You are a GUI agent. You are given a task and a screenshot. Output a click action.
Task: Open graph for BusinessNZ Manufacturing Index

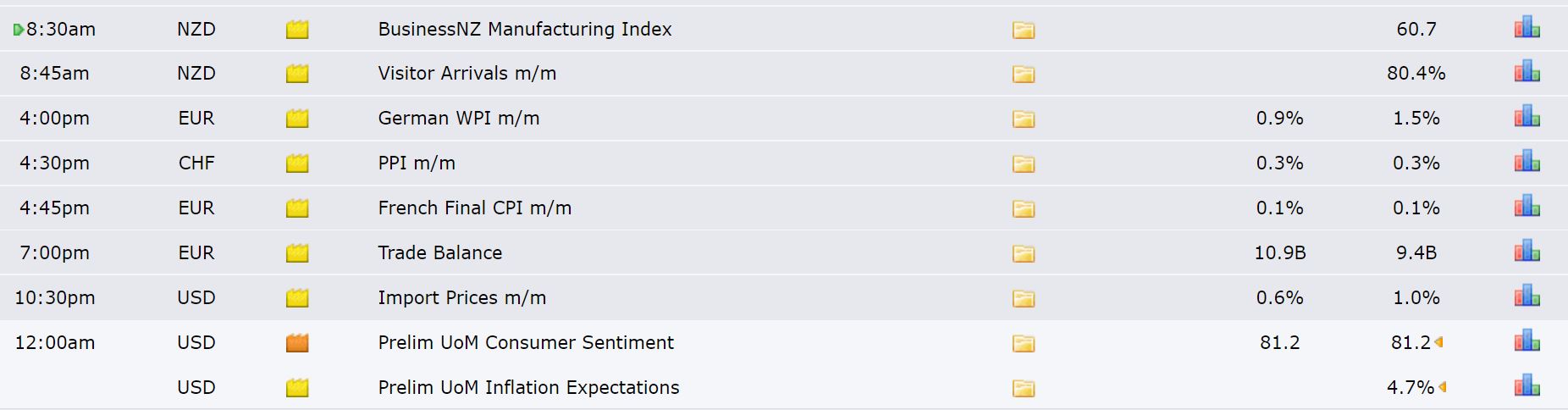click(x=1527, y=26)
